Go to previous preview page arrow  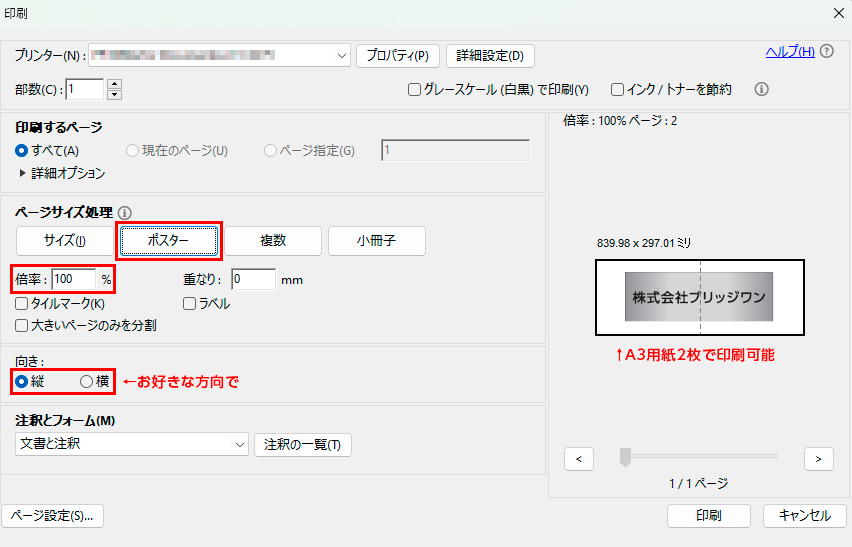coord(579,459)
